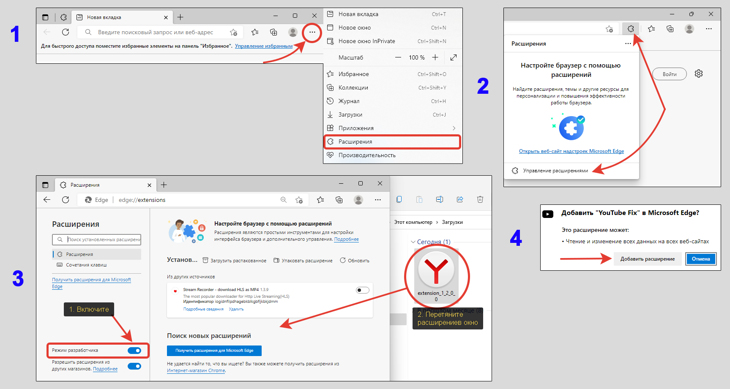Increase zoom with the Масштаб plus button
730x389 pixels.
(435, 58)
